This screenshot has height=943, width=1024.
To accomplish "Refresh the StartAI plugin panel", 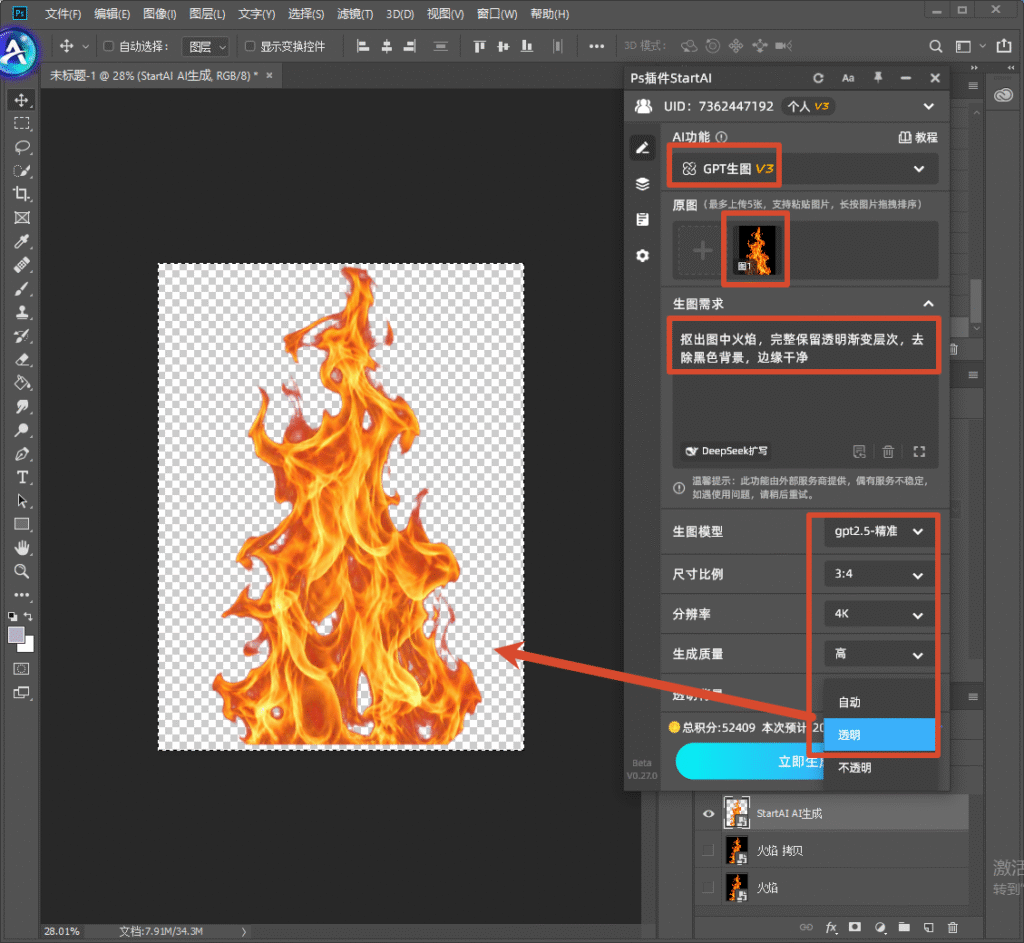I will point(818,78).
